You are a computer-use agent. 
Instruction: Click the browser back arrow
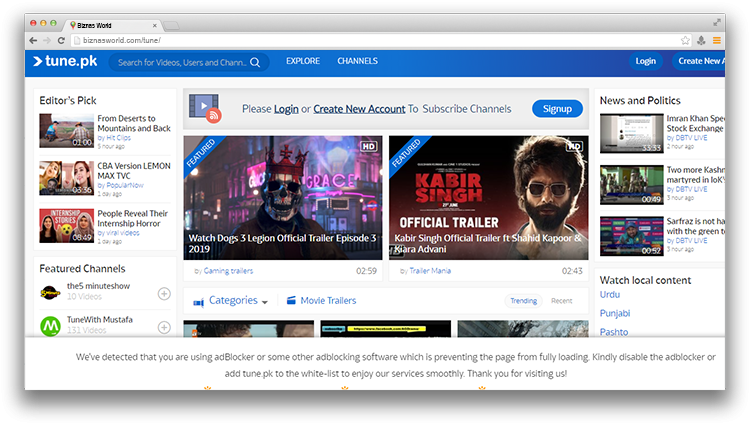click(33, 40)
